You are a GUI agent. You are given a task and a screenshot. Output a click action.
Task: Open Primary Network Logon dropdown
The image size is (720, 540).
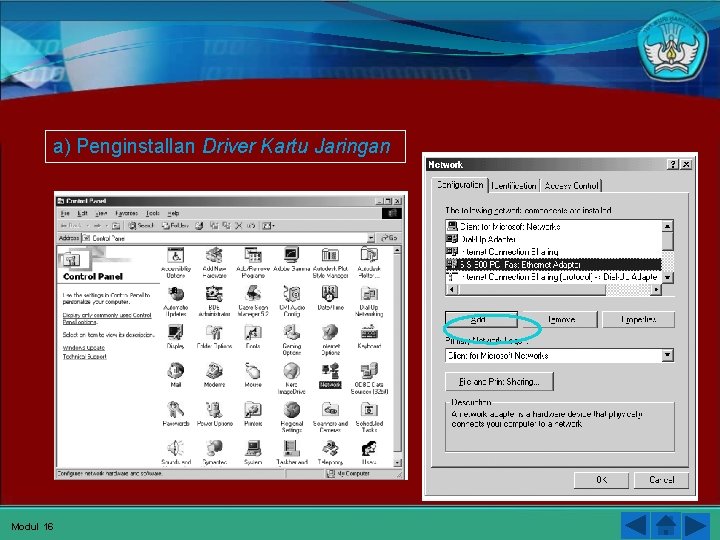(x=667, y=355)
